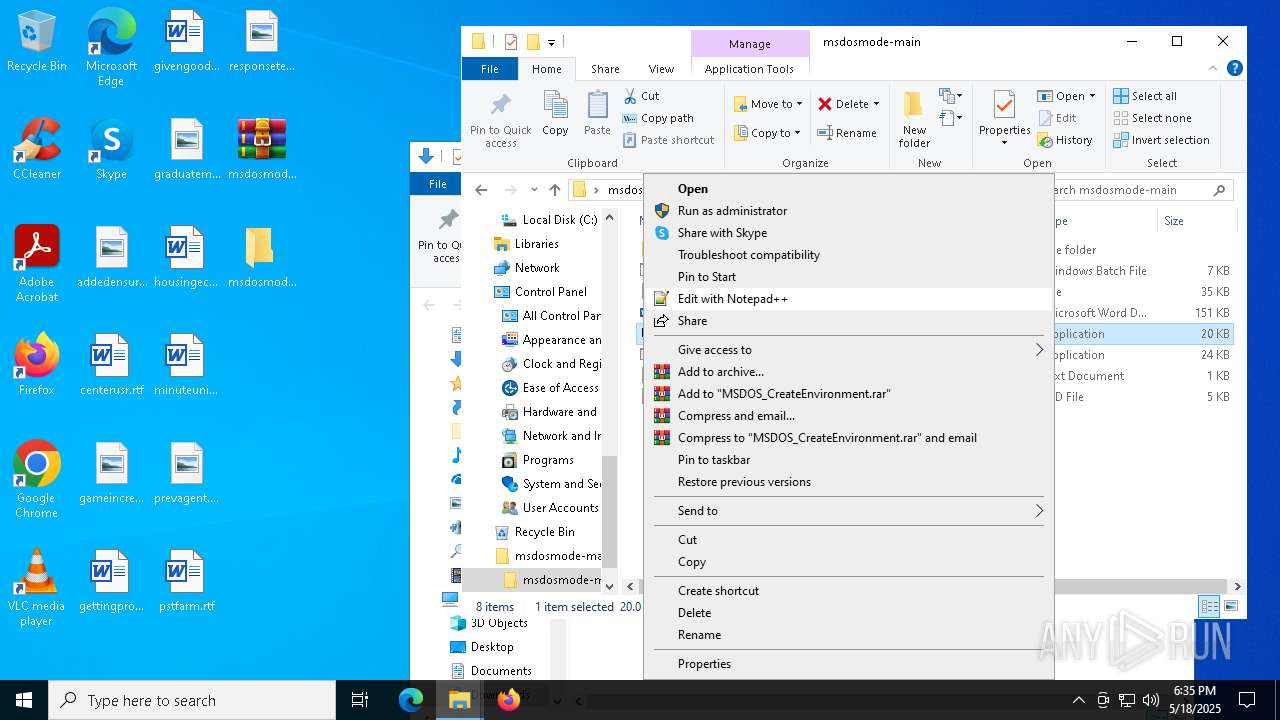Screen dimensions: 1280x720
Task: Collapse the ribbon with chevron
Action: click(1213, 69)
